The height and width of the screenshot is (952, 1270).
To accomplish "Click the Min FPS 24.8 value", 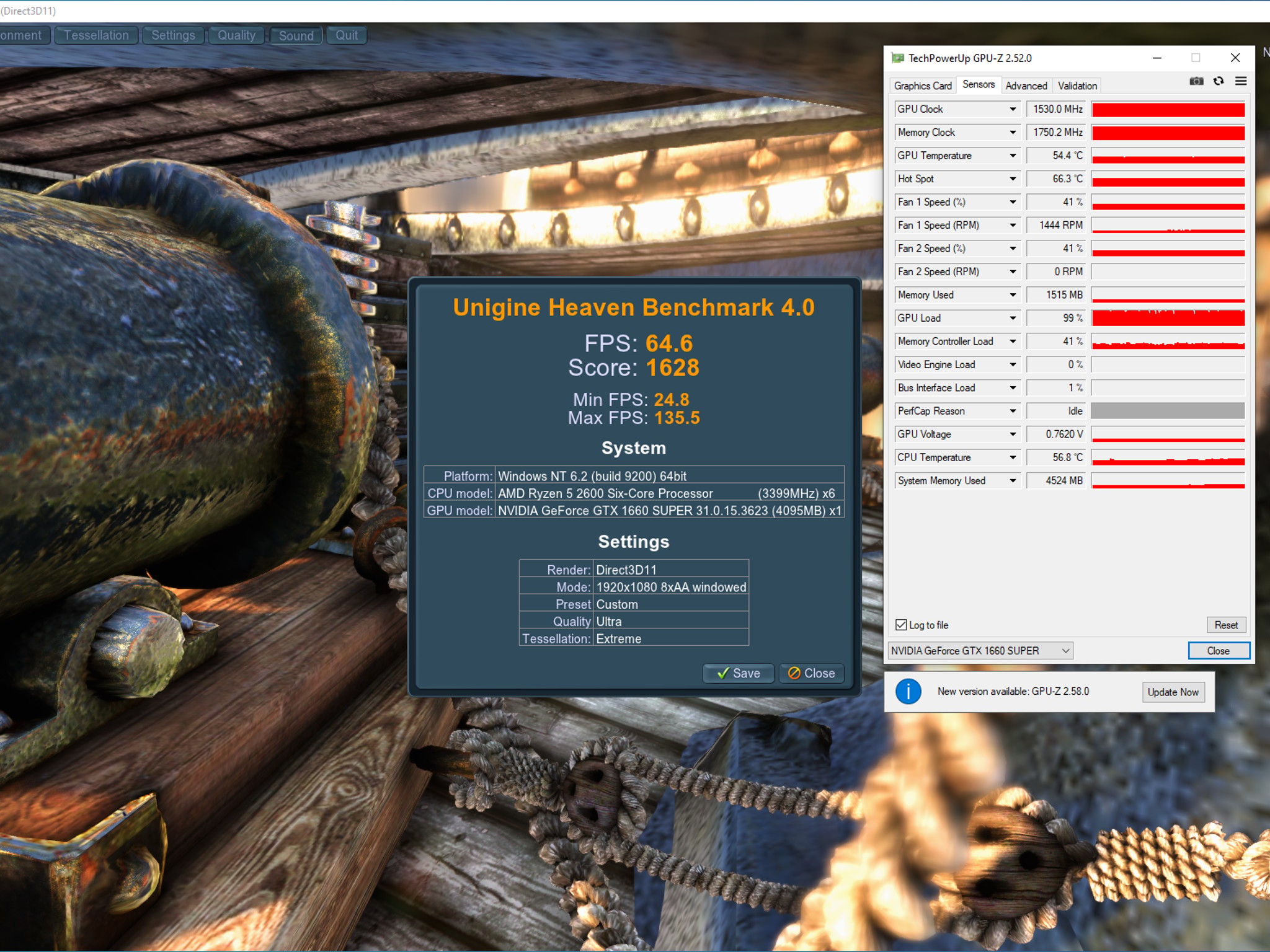I will click(x=672, y=400).
